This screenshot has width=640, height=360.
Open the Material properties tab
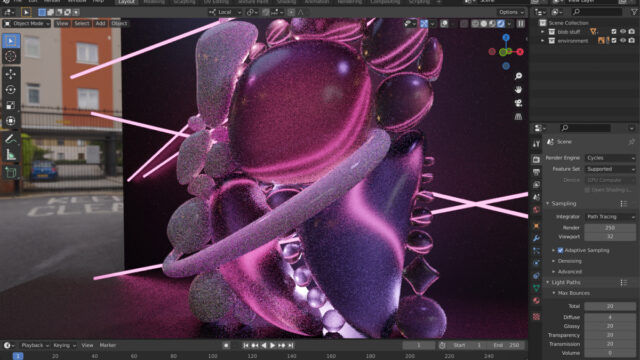pos(536,301)
